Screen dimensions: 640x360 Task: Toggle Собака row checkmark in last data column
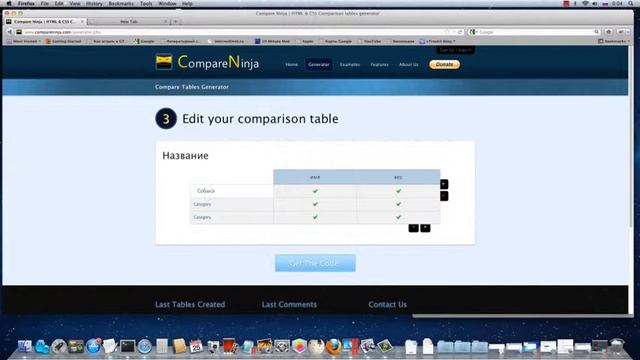(x=398, y=191)
